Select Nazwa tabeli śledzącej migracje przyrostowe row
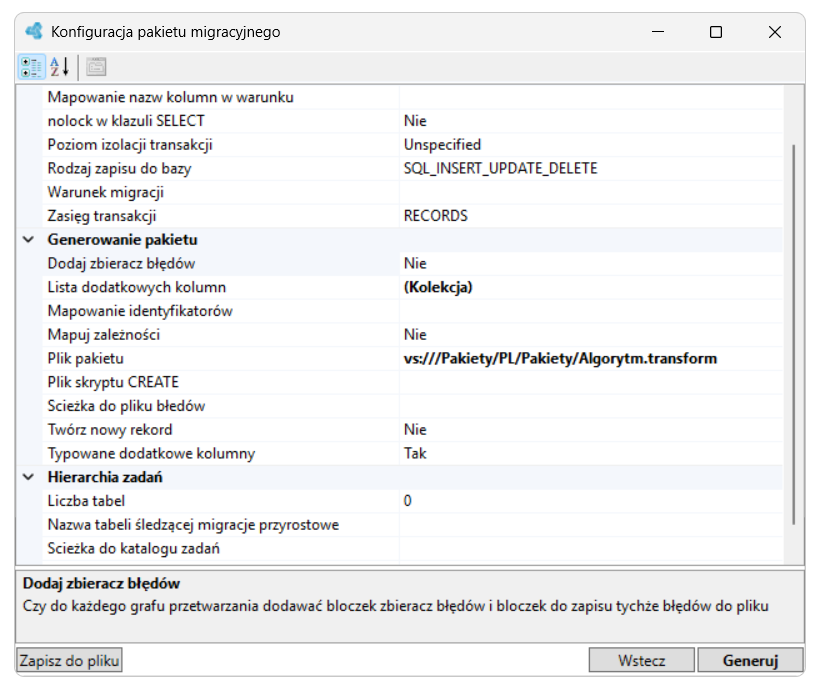822x692 pixels. coord(412,524)
